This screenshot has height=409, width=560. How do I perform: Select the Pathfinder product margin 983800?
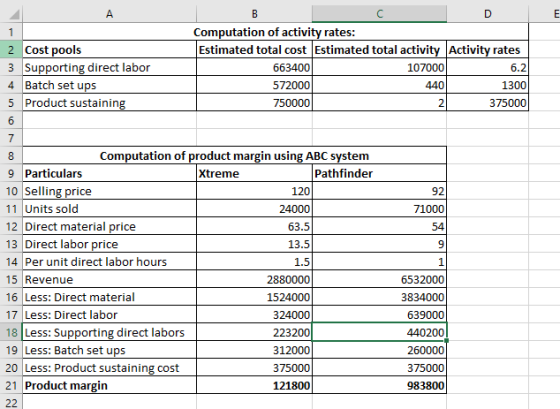pos(379,386)
